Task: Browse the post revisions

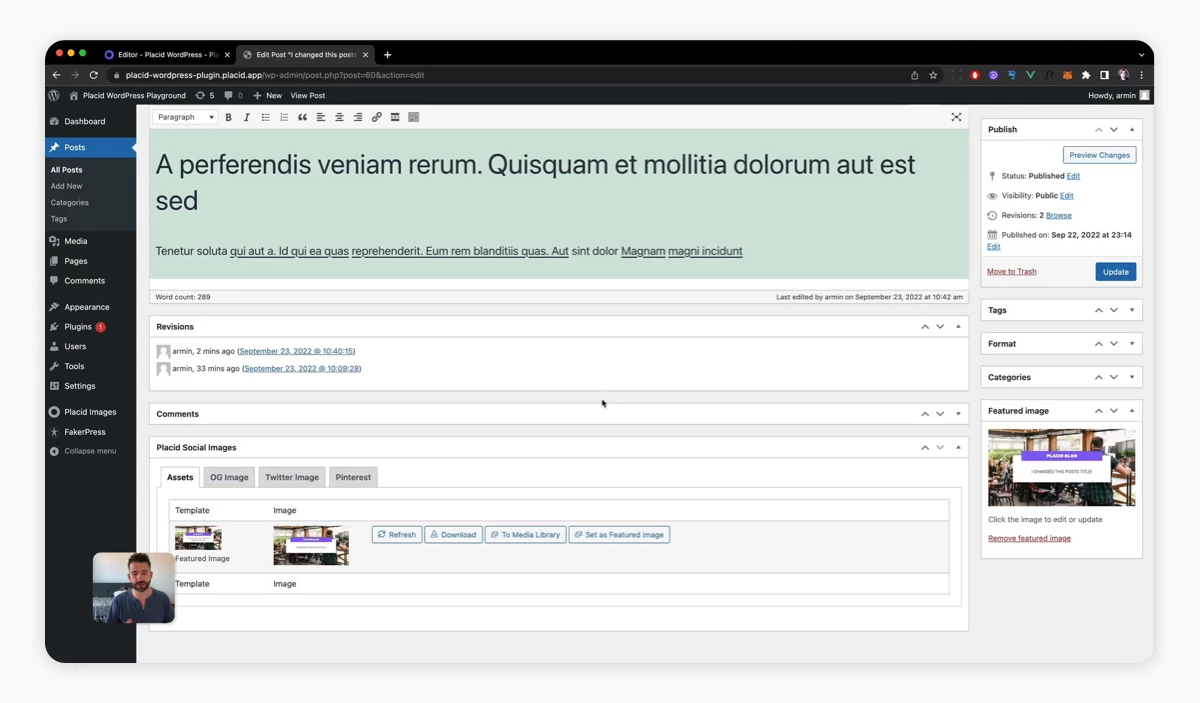Action: coord(1059,216)
